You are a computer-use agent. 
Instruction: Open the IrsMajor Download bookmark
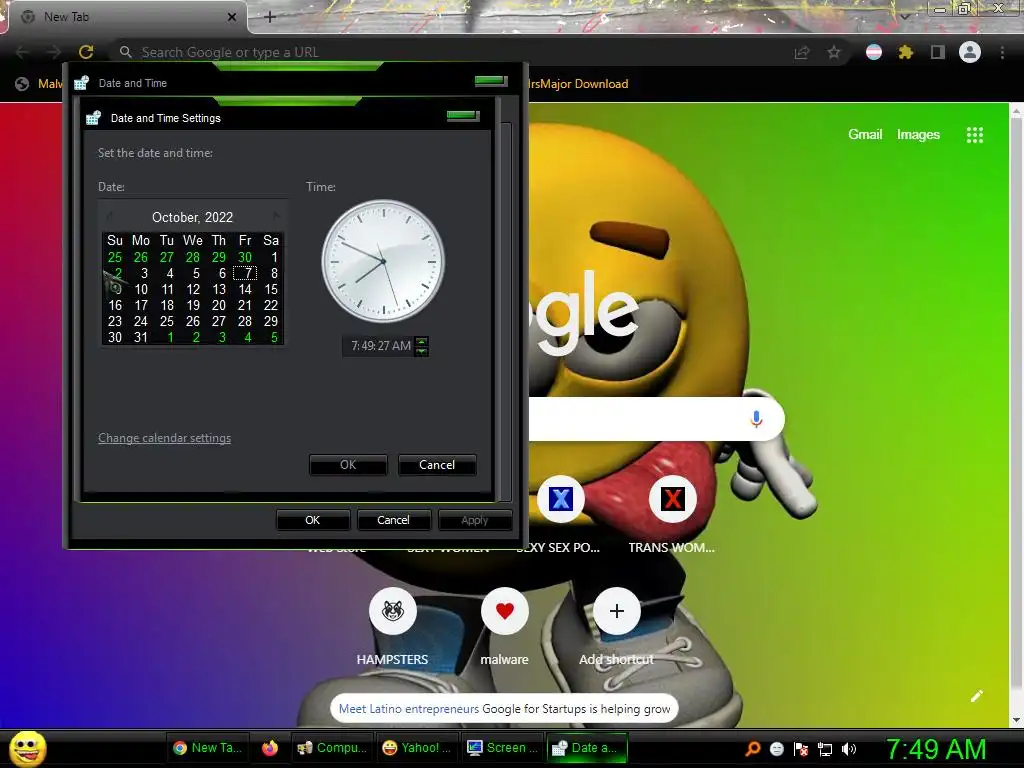(578, 84)
